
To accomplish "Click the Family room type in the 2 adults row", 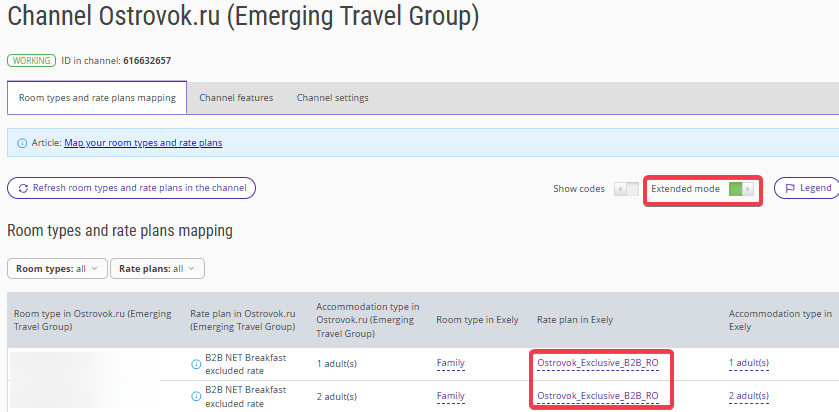I will (451, 396).
